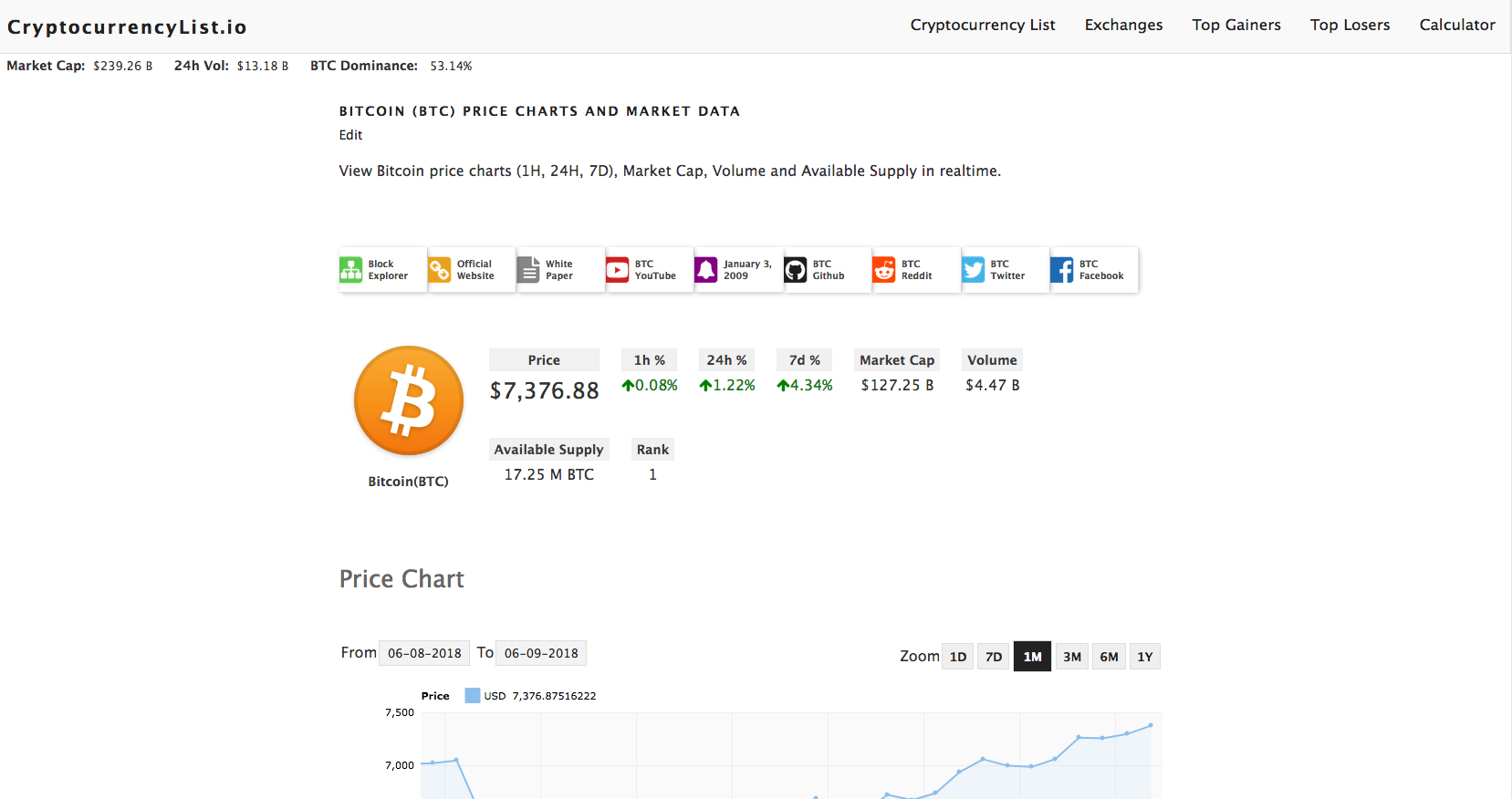Click the Available Supply column header

click(549, 450)
